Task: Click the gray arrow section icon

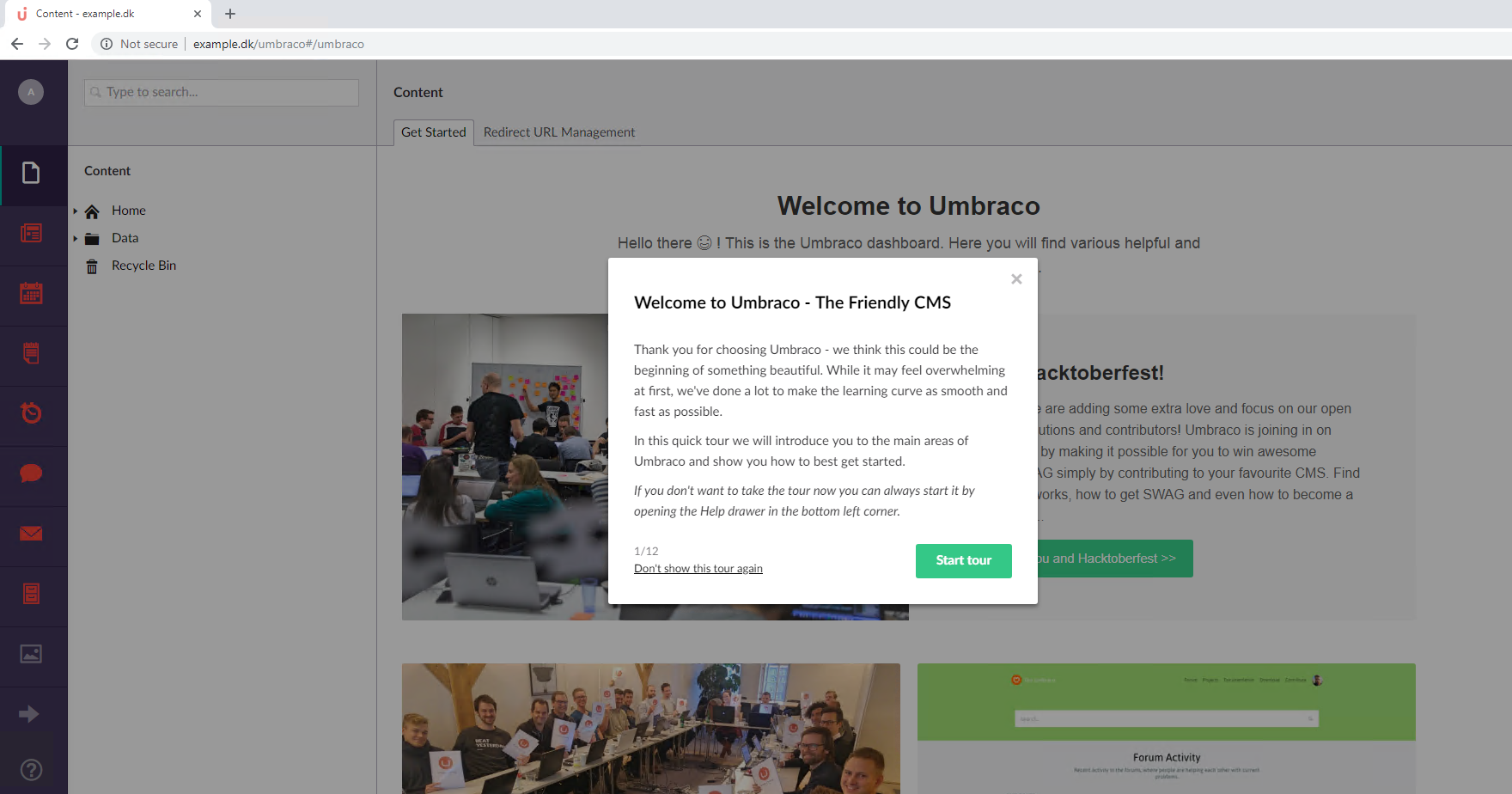Action: [29, 714]
